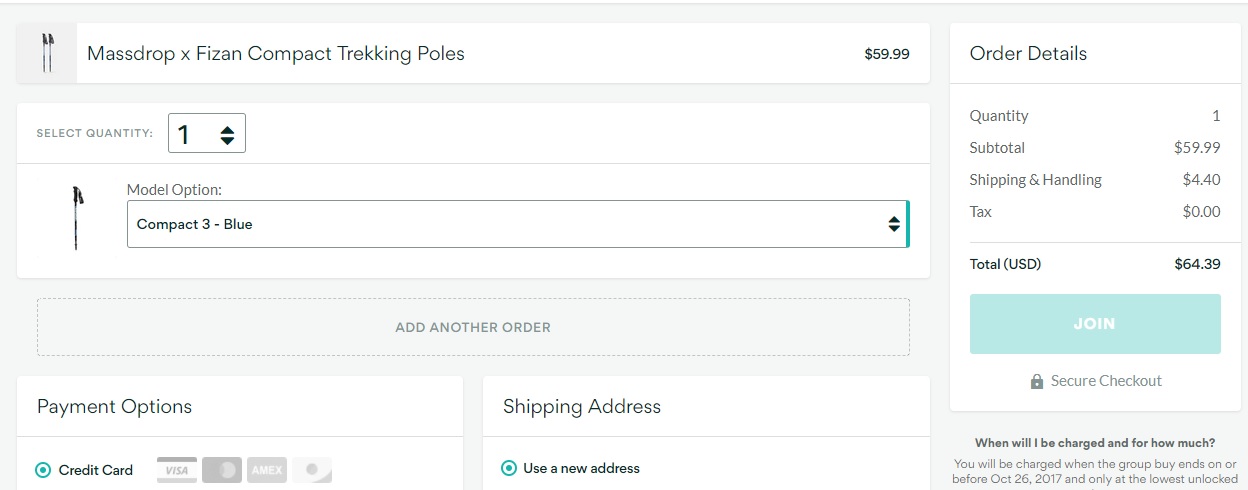Click the Compact 3 Blue pole image
Viewport: 1248px width, 490px height.
click(x=77, y=217)
